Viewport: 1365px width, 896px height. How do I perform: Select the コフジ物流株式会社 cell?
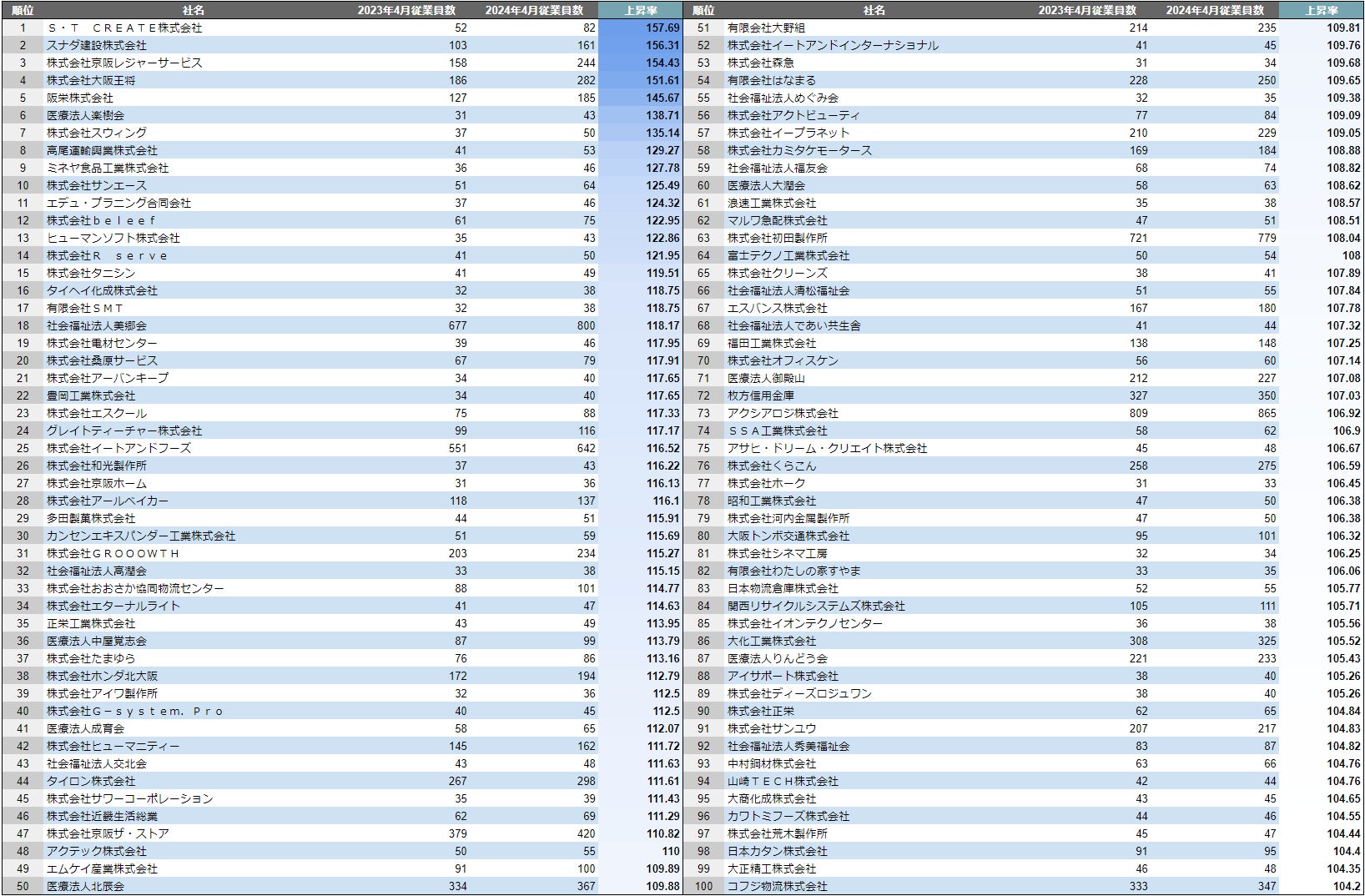coord(778,886)
